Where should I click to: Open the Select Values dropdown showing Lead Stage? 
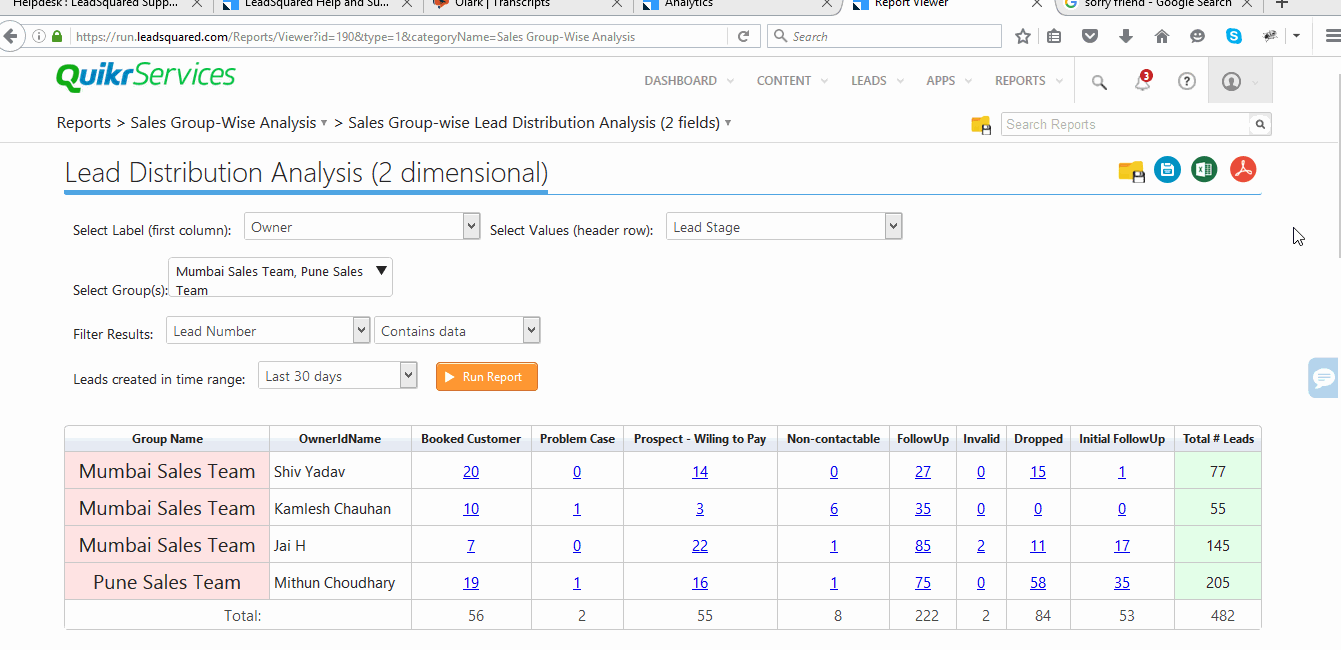pyautogui.click(x=891, y=226)
